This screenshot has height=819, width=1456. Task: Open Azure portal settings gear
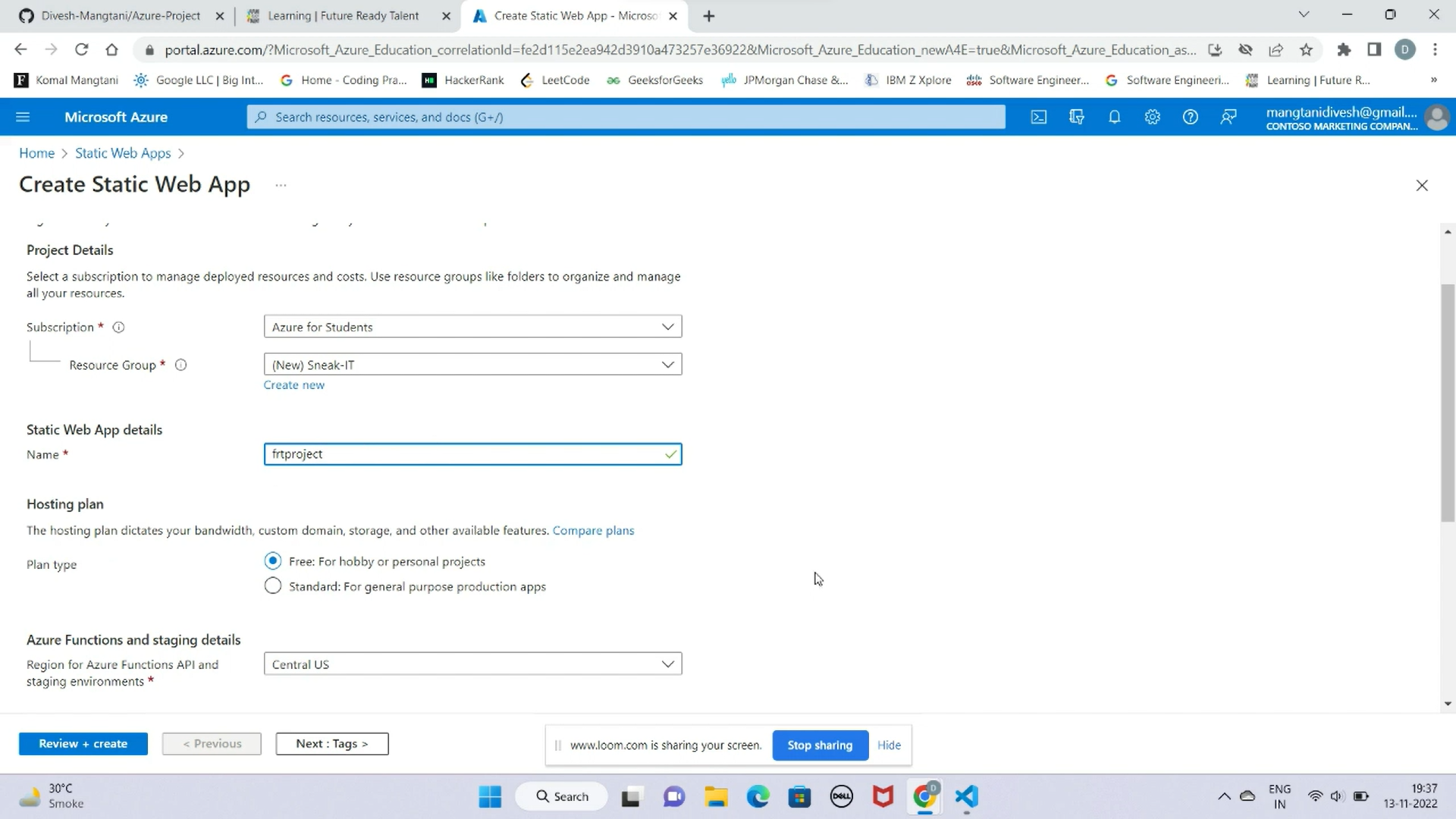click(1152, 116)
